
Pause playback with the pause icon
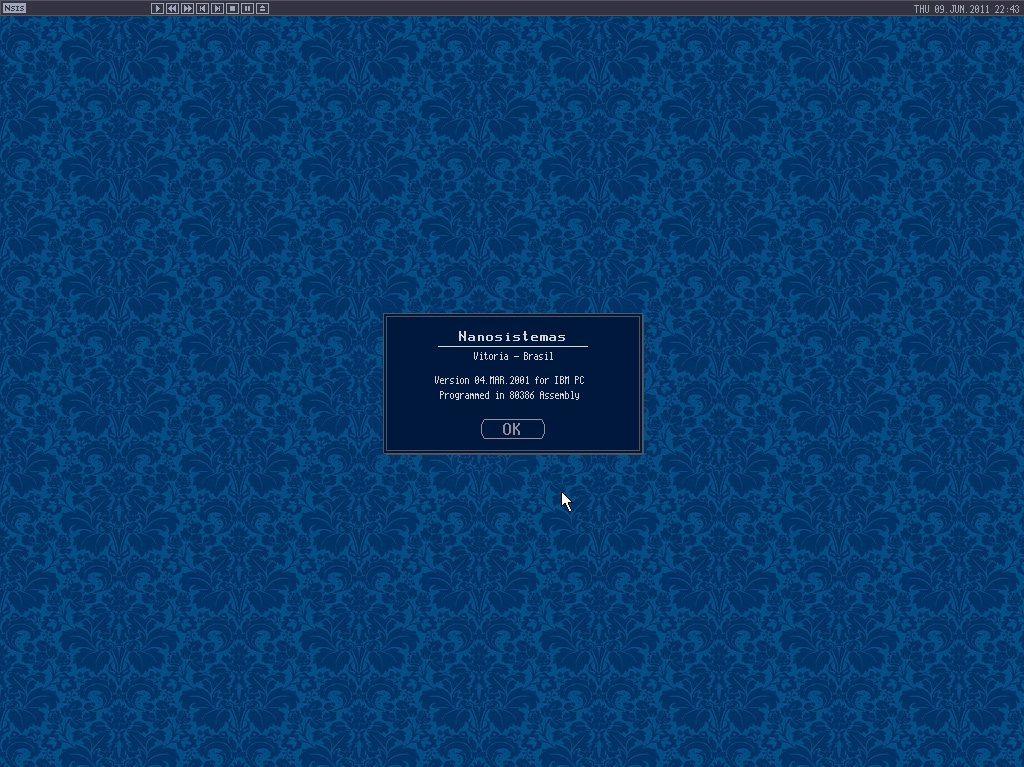(x=247, y=8)
